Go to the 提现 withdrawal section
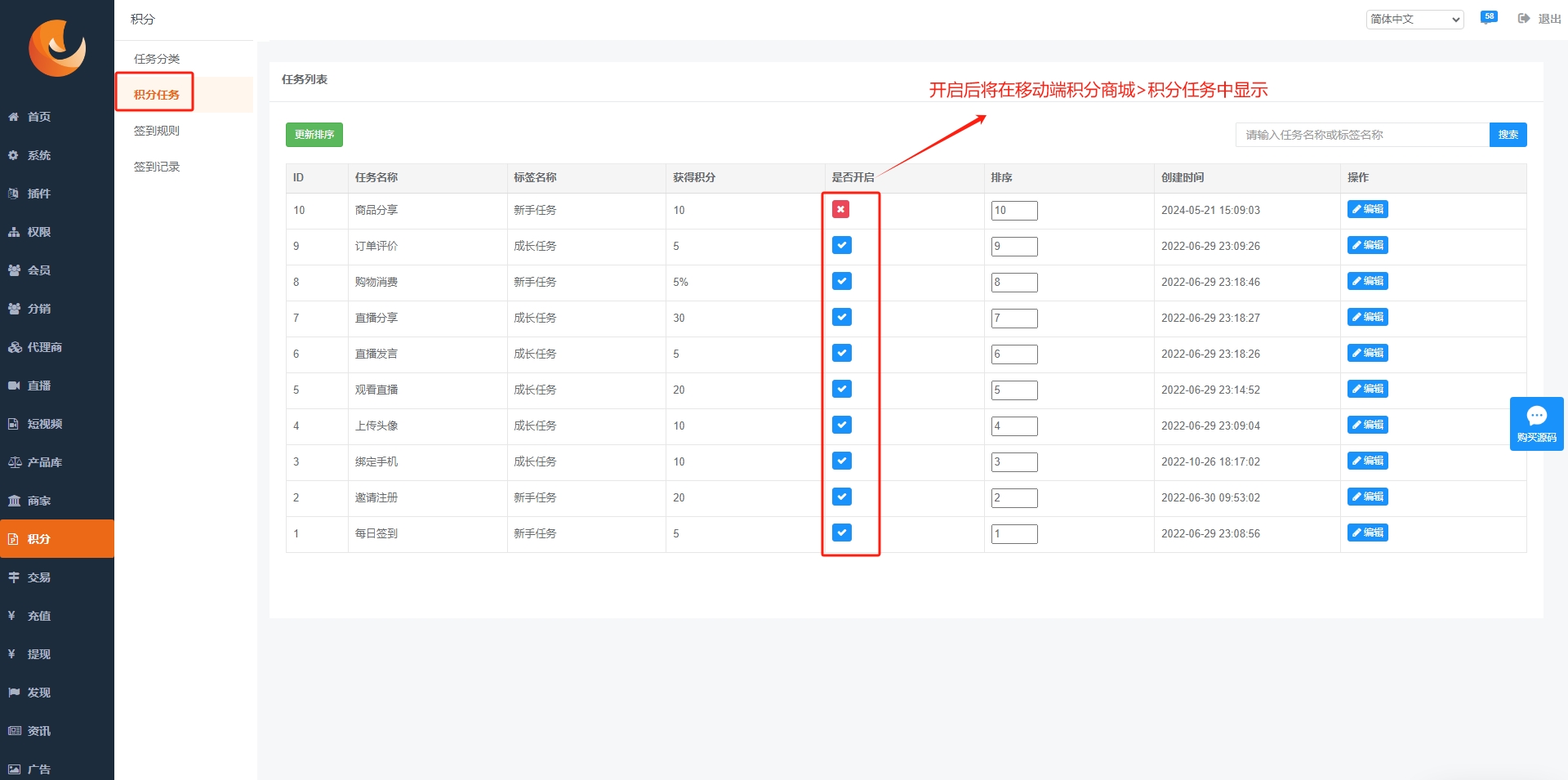The width and height of the screenshot is (1568, 780). click(57, 654)
